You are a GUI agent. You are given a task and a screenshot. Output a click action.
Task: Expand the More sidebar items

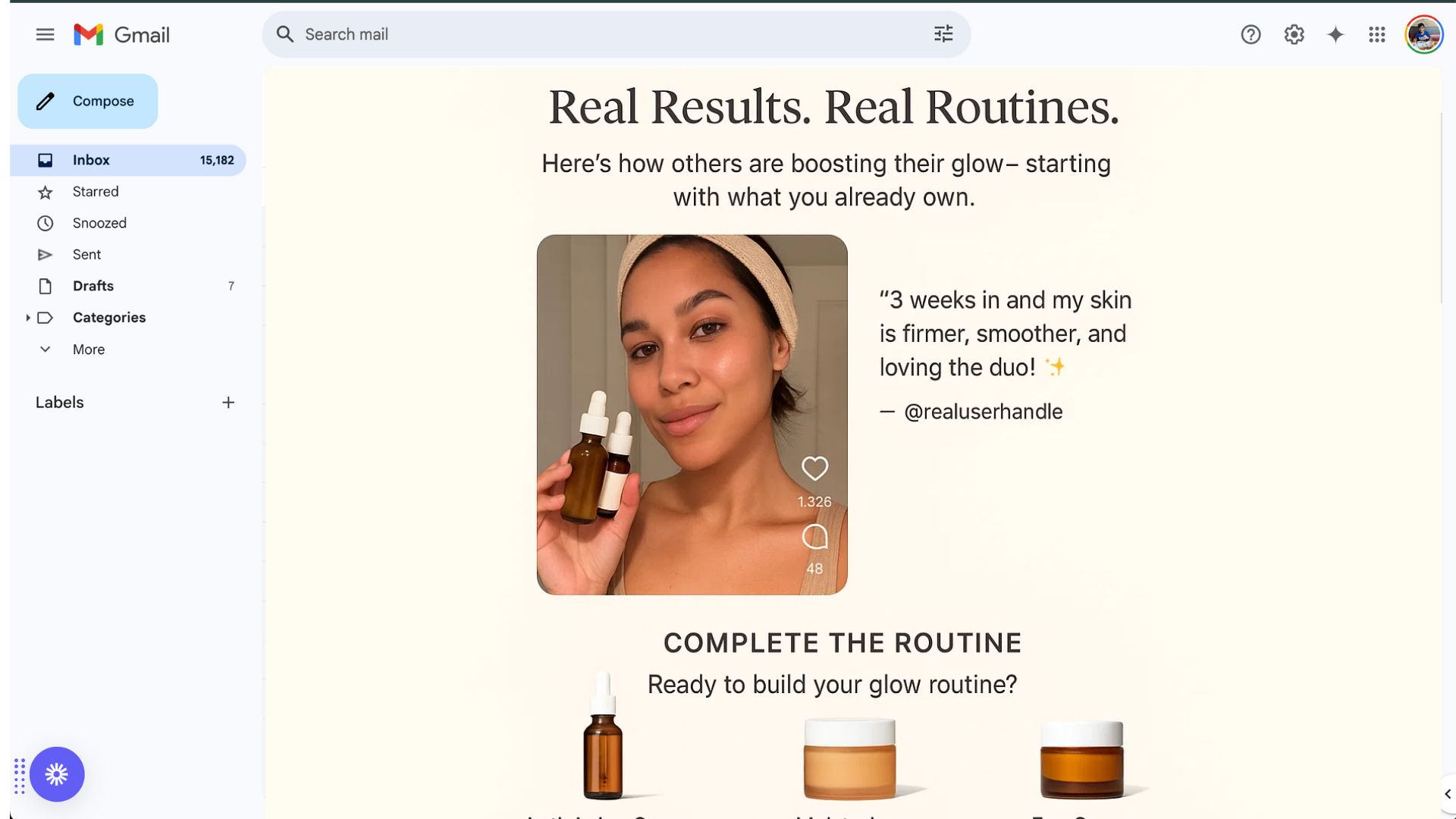pyautogui.click(x=89, y=350)
